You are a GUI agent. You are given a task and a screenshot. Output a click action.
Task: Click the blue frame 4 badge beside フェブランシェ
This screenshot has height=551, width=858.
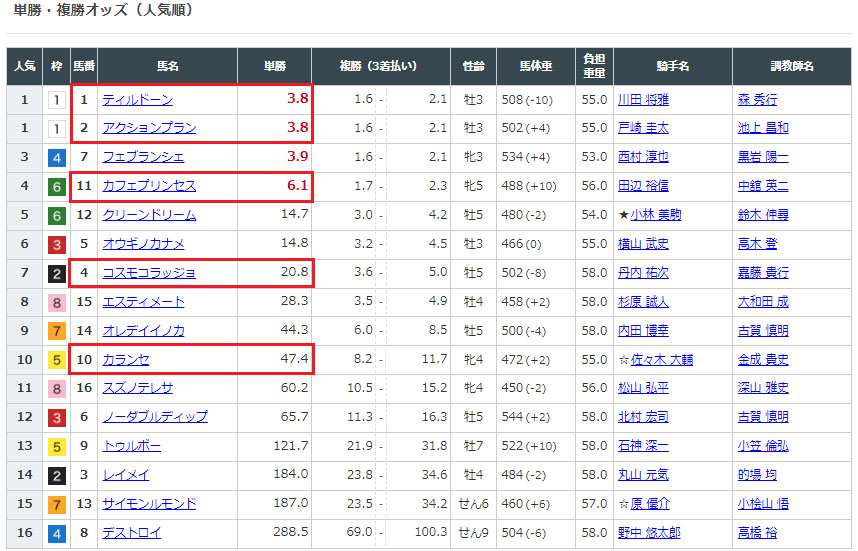(x=57, y=157)
